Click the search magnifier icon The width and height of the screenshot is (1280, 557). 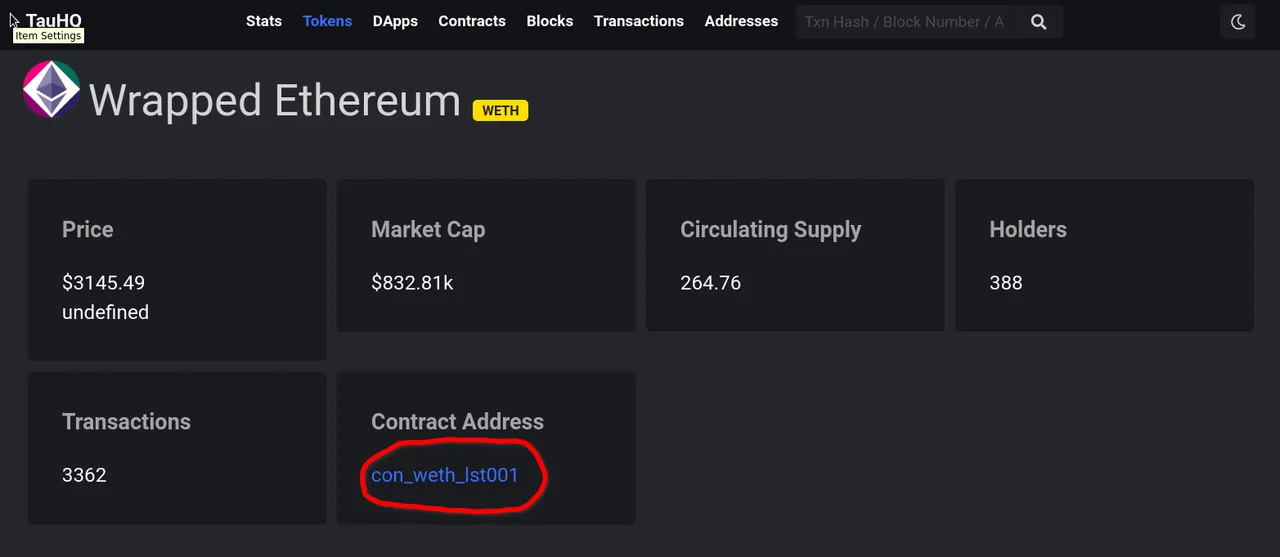point(1038,22)
